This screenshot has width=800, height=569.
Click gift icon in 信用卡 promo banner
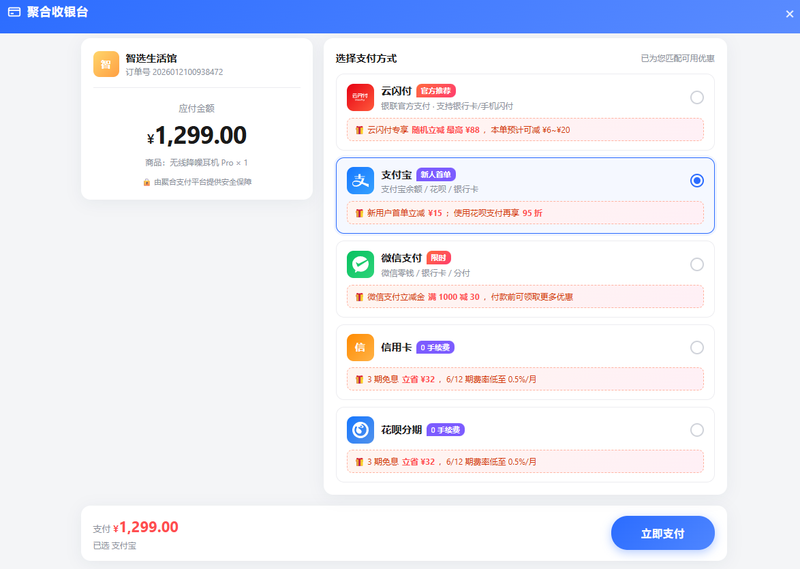coord(359,380)
